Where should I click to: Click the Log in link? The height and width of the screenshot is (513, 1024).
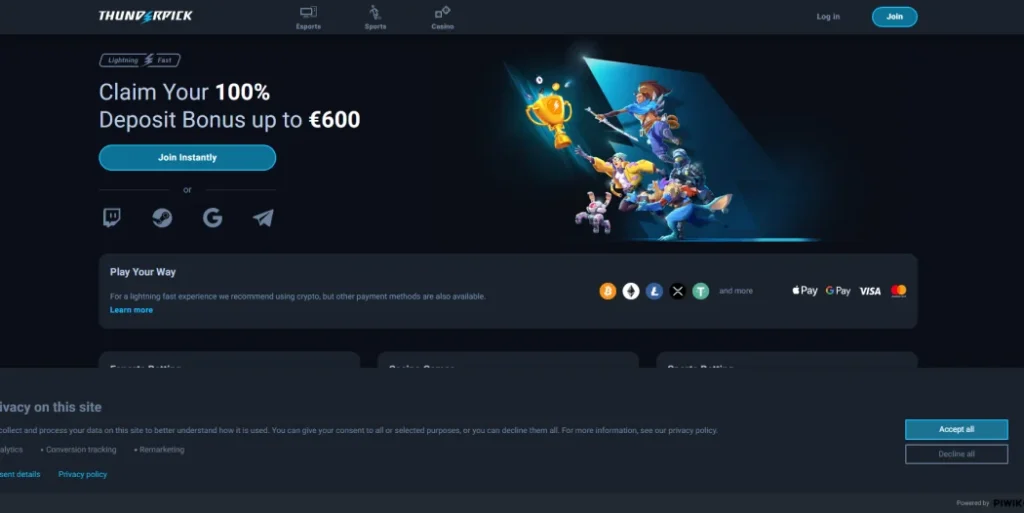point(828,16)
